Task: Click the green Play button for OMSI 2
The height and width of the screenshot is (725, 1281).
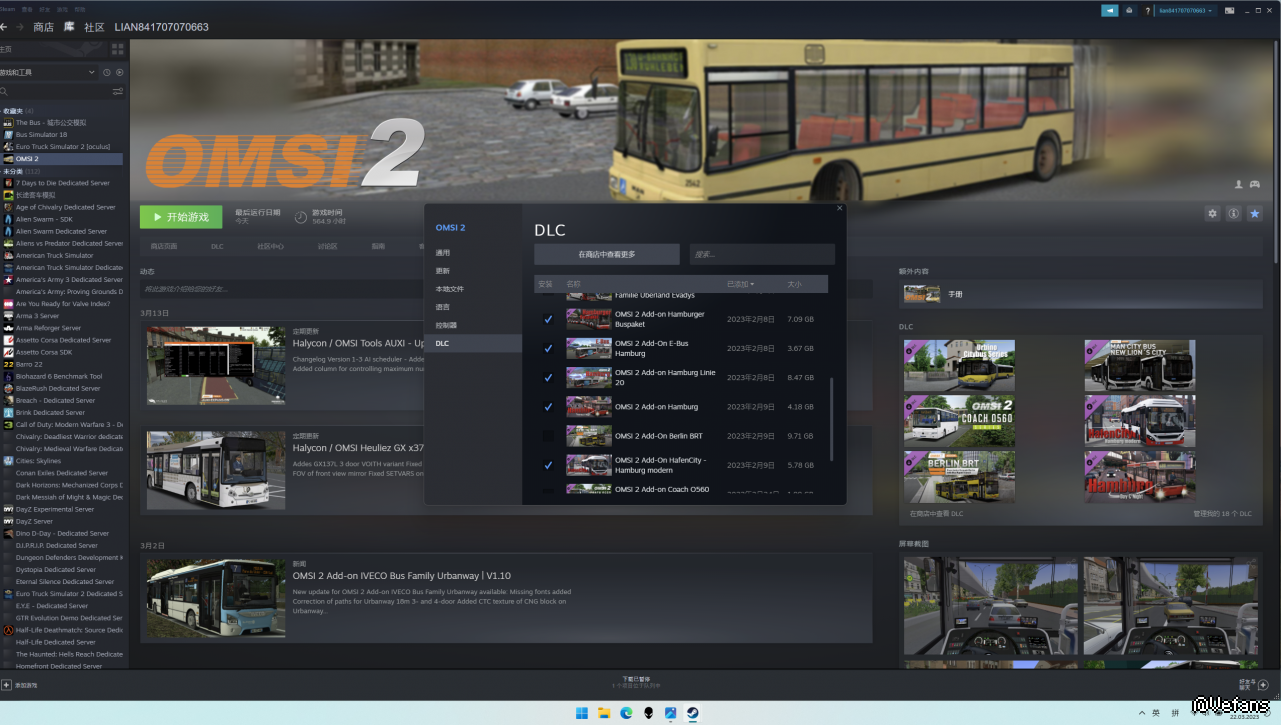Action: (181, 217)
